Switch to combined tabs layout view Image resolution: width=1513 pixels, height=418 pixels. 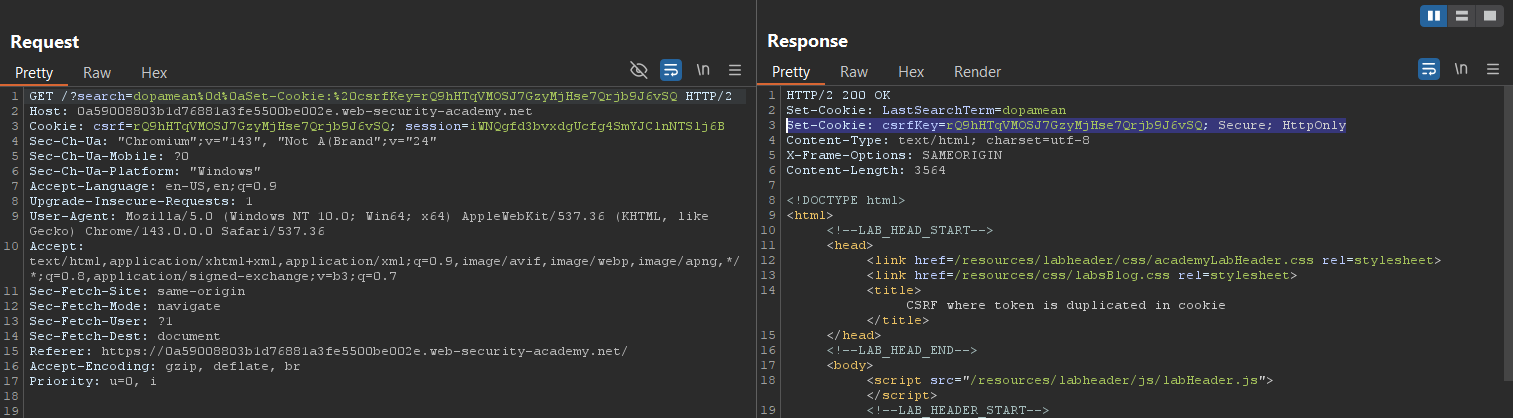click(x=1489, y=16)
